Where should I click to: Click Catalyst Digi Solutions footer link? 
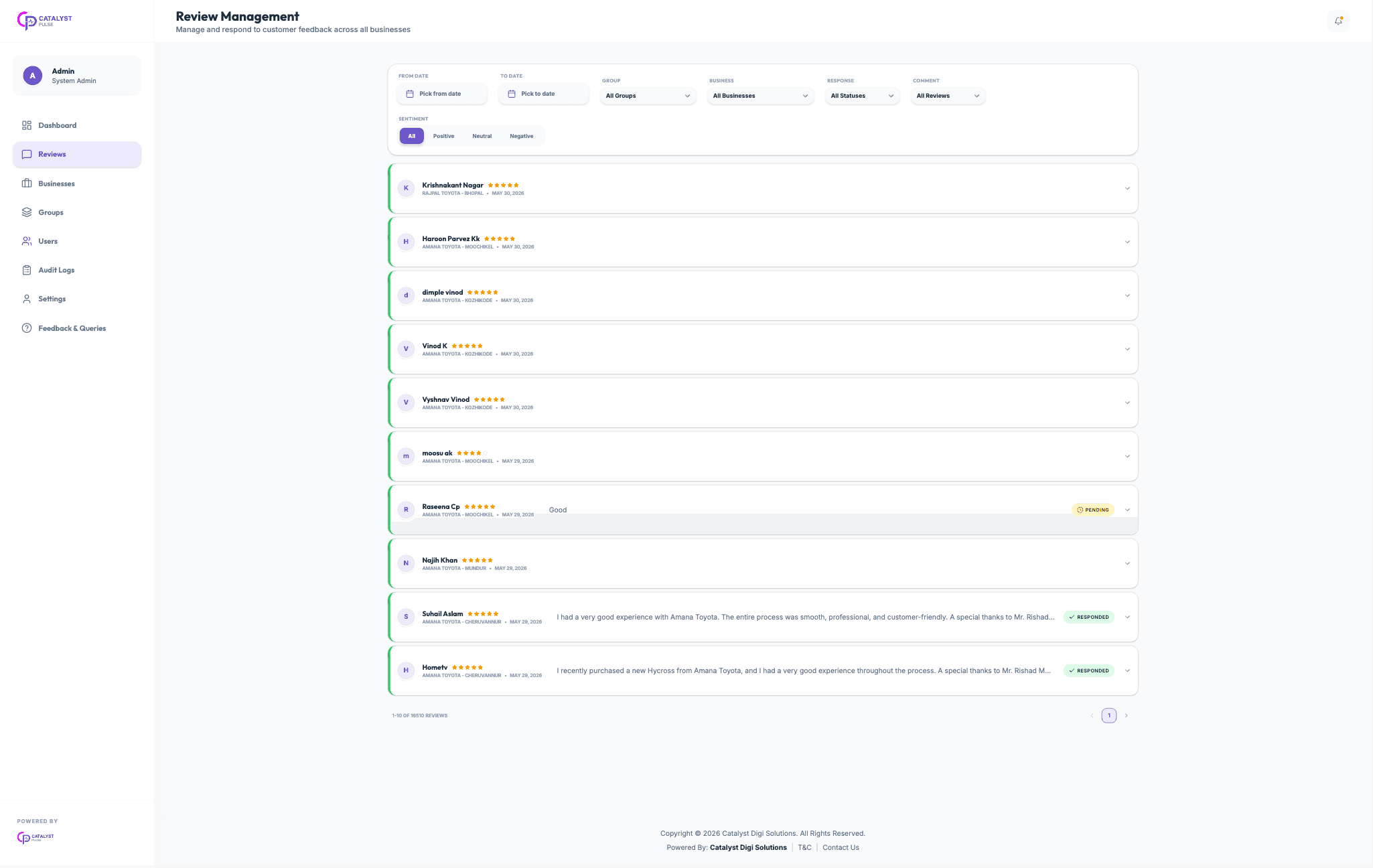pyautogui.click(x=748, y=847)
